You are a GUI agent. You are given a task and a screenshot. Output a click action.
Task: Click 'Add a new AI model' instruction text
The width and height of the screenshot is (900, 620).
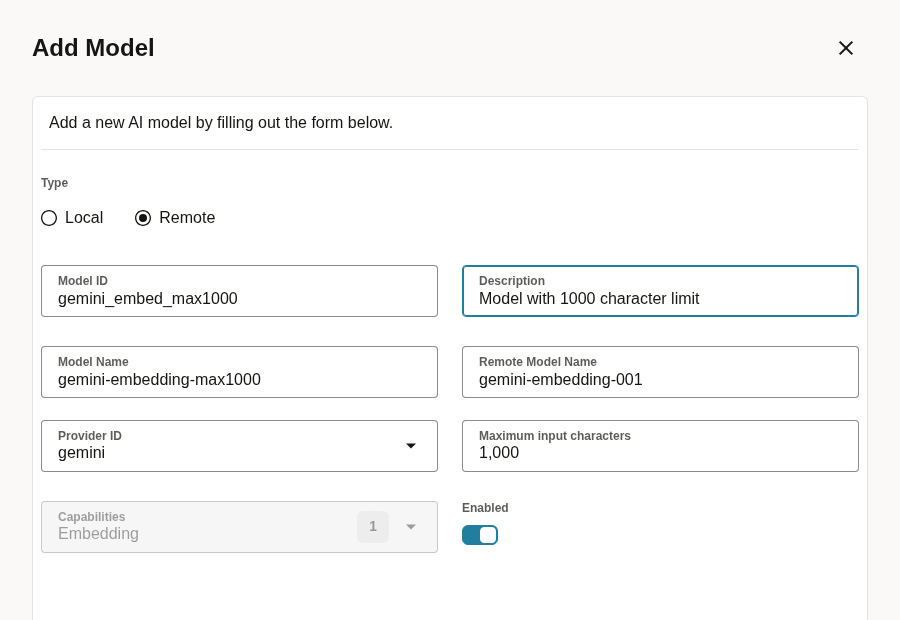coord(221,123)
